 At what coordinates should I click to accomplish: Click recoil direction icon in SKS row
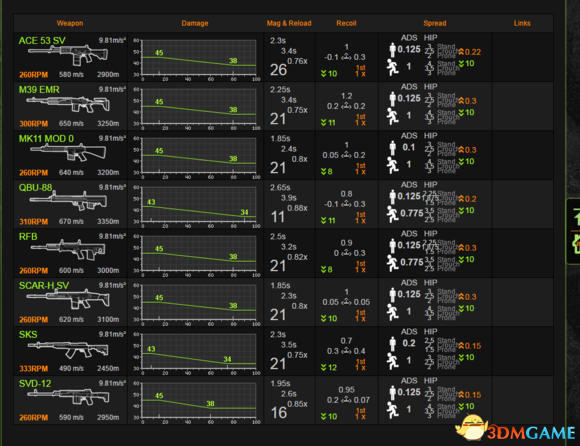click(346, 351)
